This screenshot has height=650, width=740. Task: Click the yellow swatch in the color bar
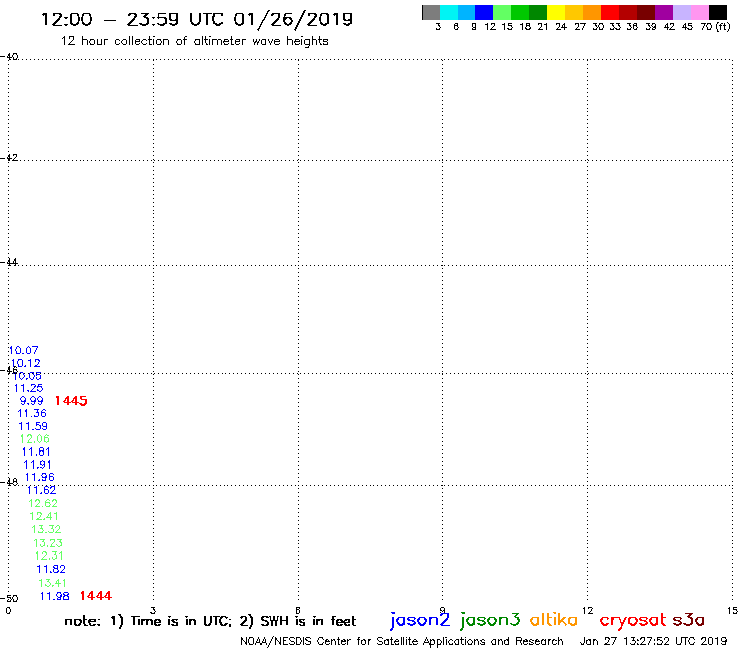(556, 12)
